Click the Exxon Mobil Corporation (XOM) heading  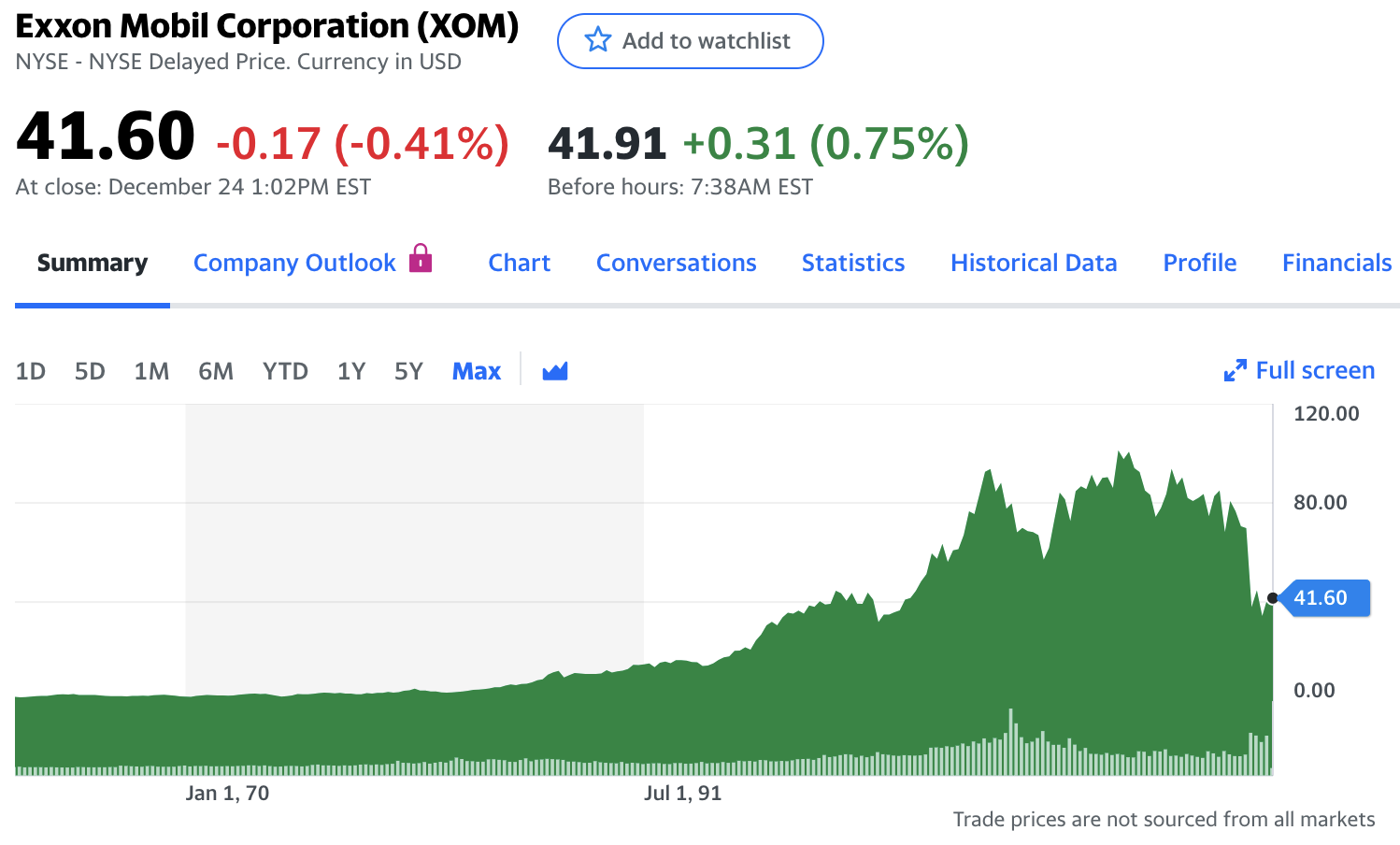point(267,26)
